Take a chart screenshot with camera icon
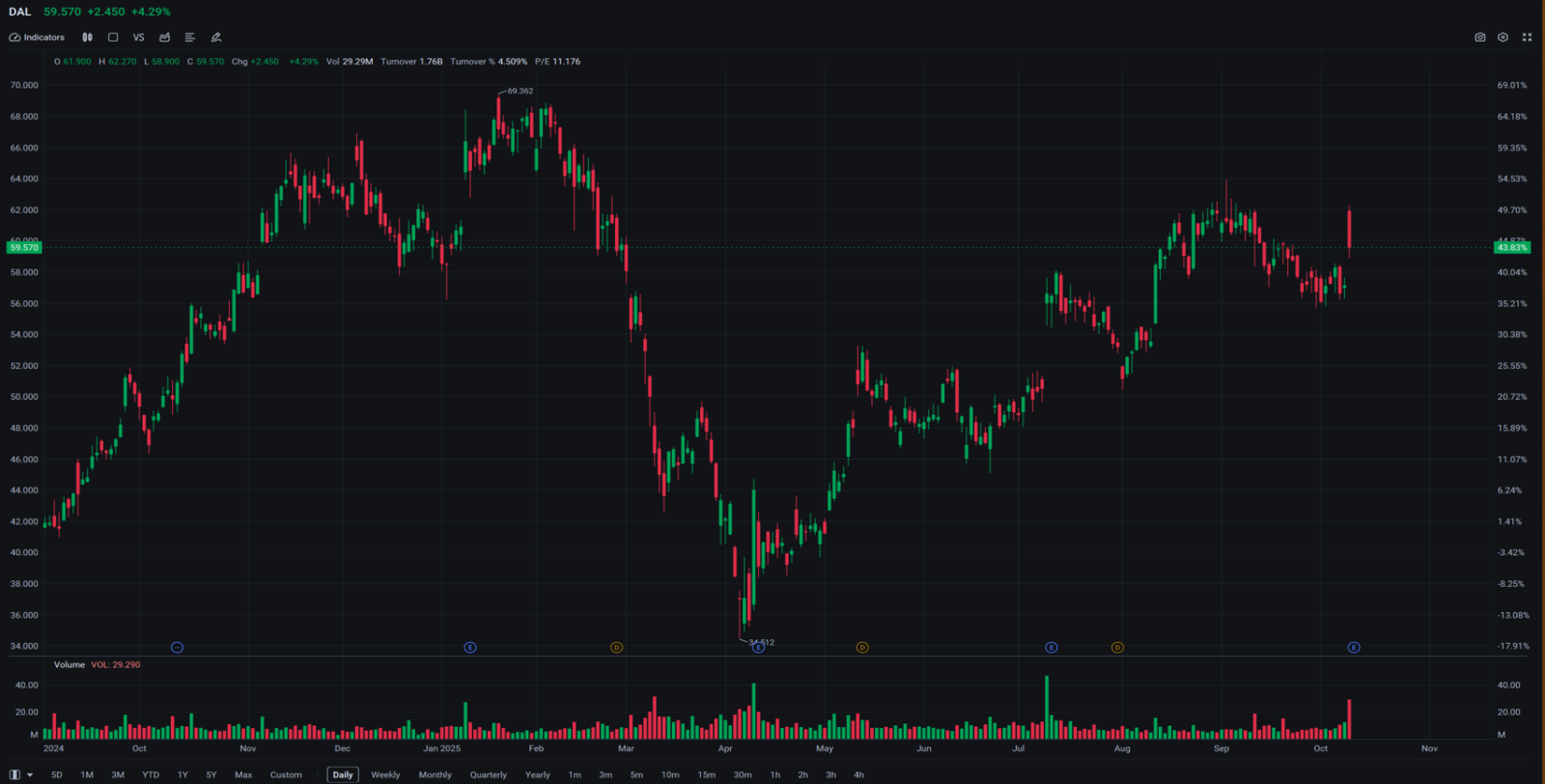1545x784 pixels. pos(1479,38)
